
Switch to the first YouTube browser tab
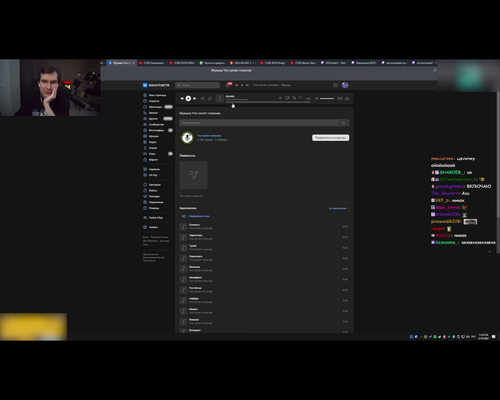click(152, 63)
